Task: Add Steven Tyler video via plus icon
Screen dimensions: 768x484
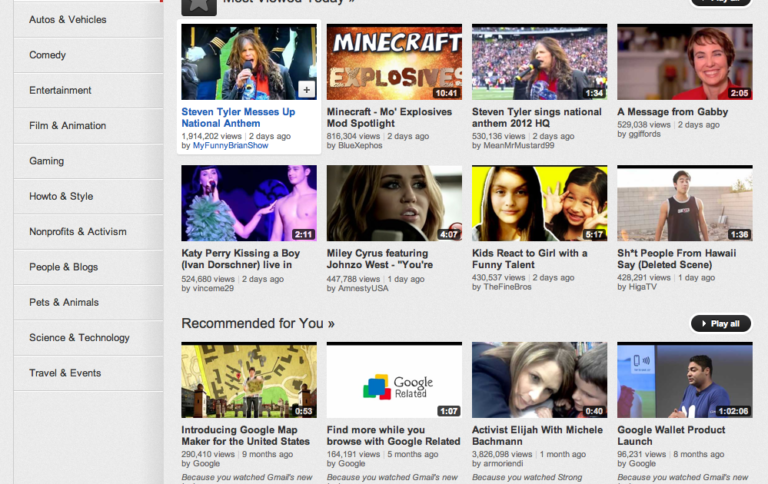Action: tap(307, 90)
